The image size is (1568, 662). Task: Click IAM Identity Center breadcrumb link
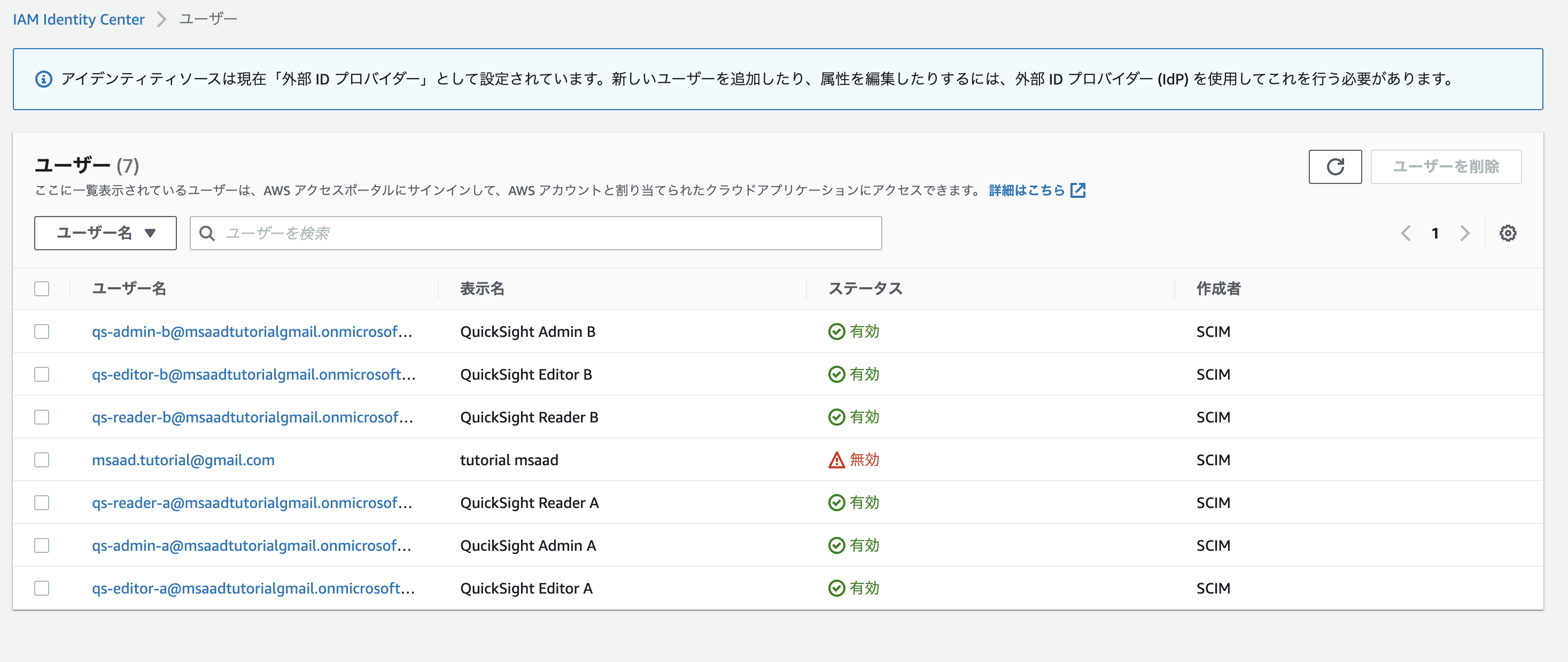click(79, 19)
